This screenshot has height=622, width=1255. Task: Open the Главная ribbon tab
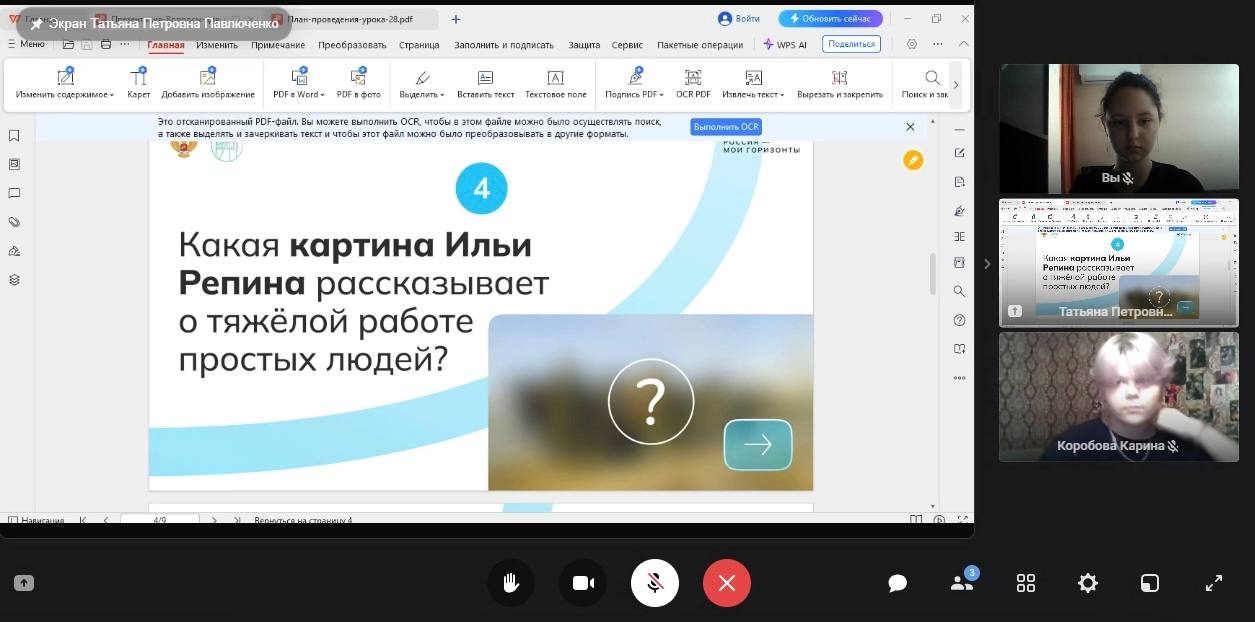click(166, 45)
